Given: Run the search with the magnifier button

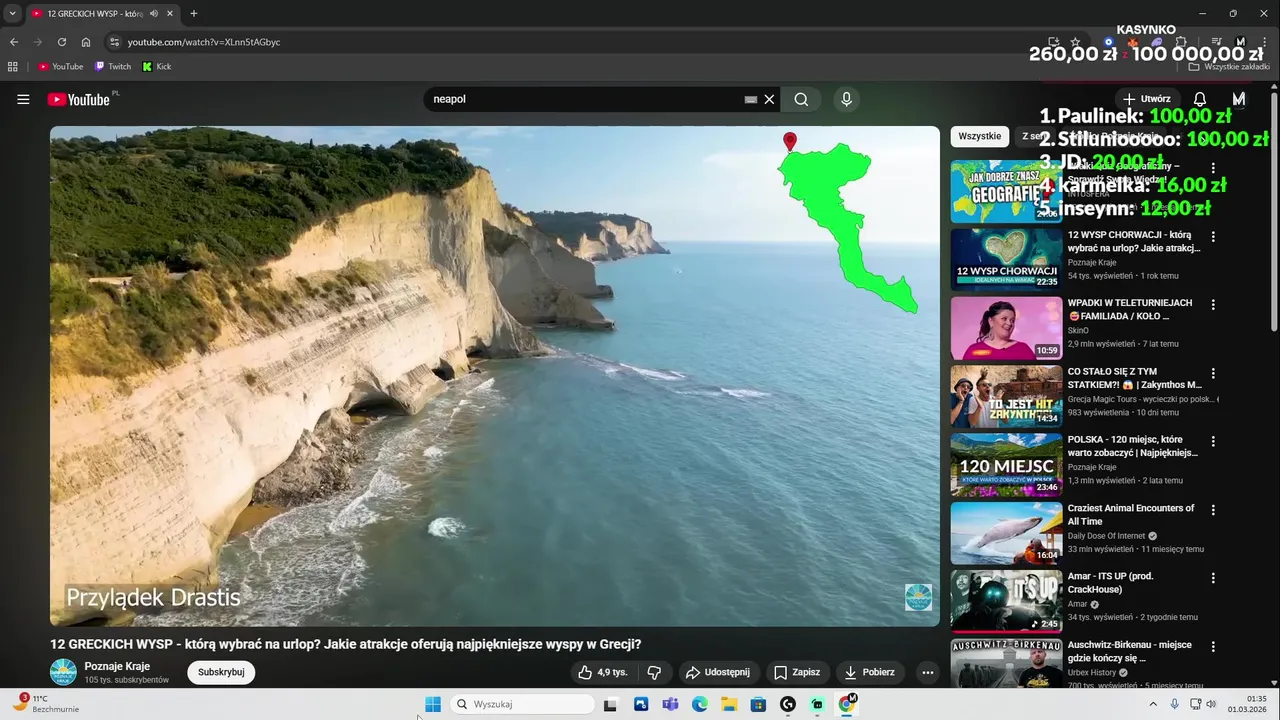Looking at the screenshot, I should (x=801, y=99).
